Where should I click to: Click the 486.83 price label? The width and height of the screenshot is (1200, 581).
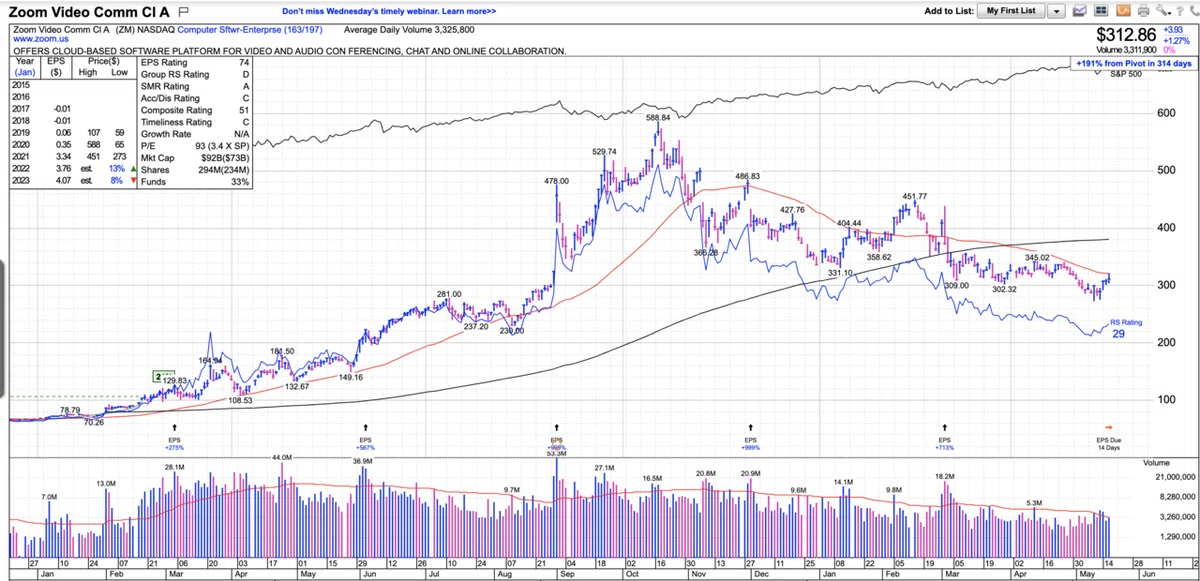coord(748,175)
